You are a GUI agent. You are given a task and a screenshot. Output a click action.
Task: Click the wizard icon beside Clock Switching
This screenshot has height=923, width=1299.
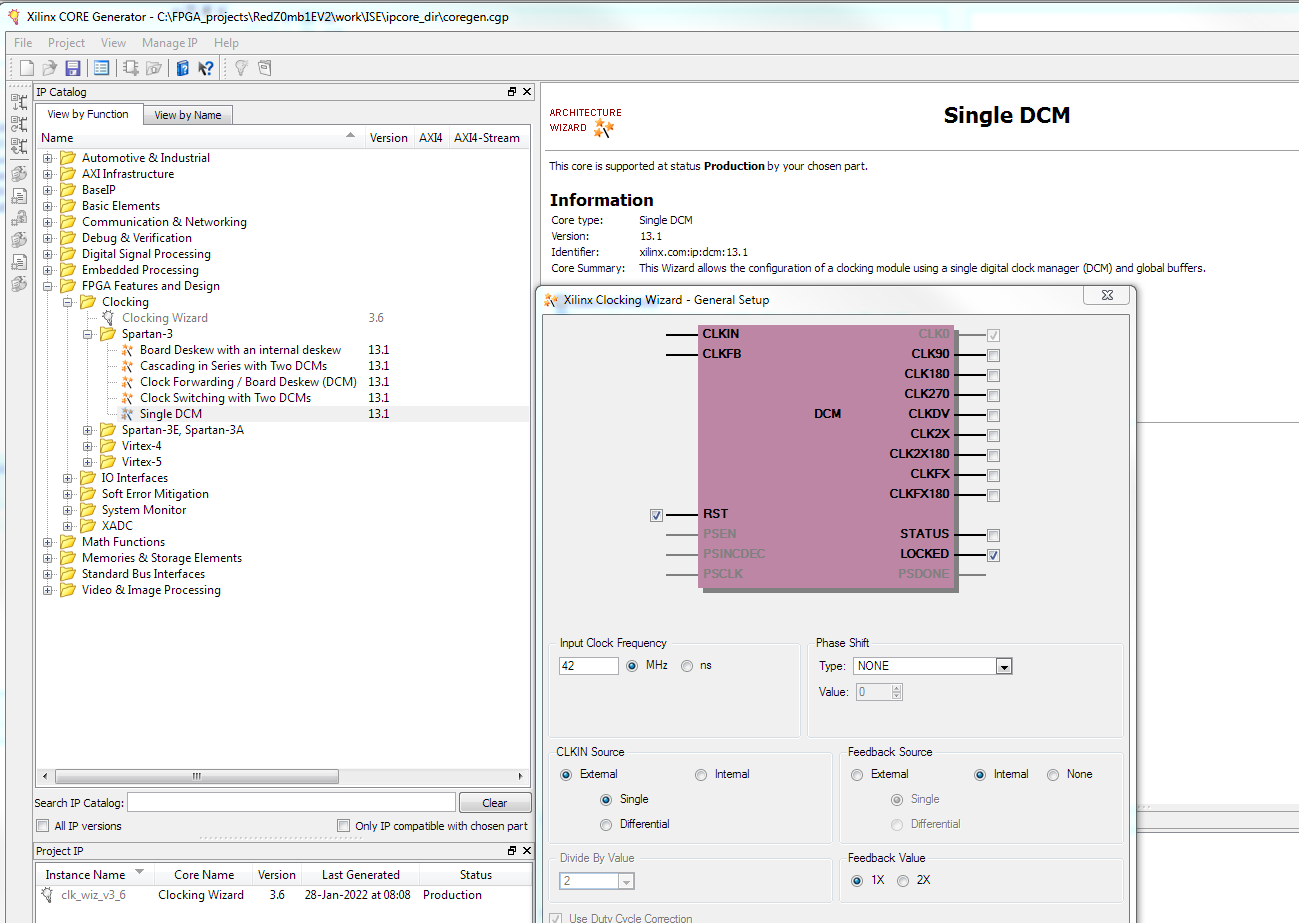[x=127, y=398]
